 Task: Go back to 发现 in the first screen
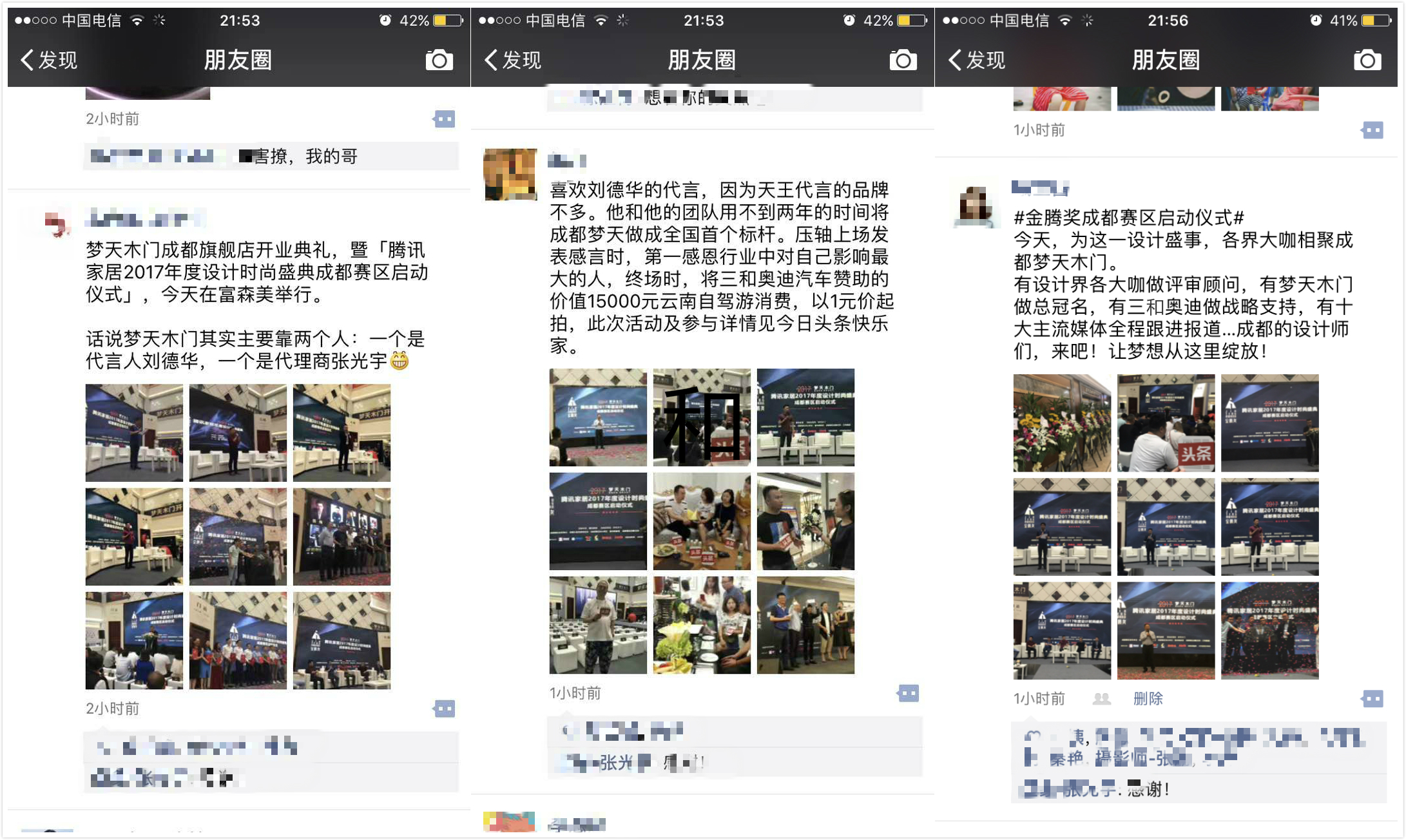click(49, 60)
